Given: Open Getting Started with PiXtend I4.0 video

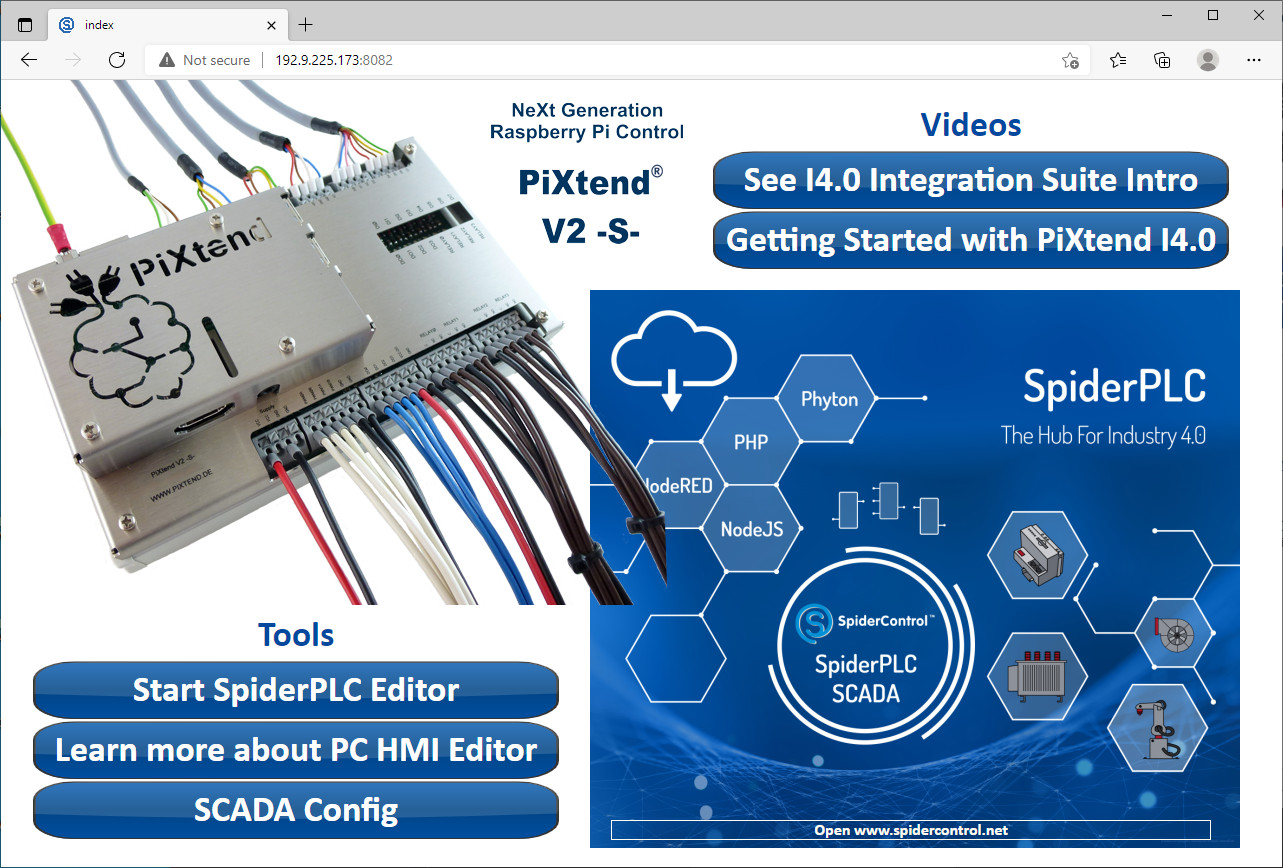Looking at the screenshot, I should pyautogui.click(x=970, y=240).
